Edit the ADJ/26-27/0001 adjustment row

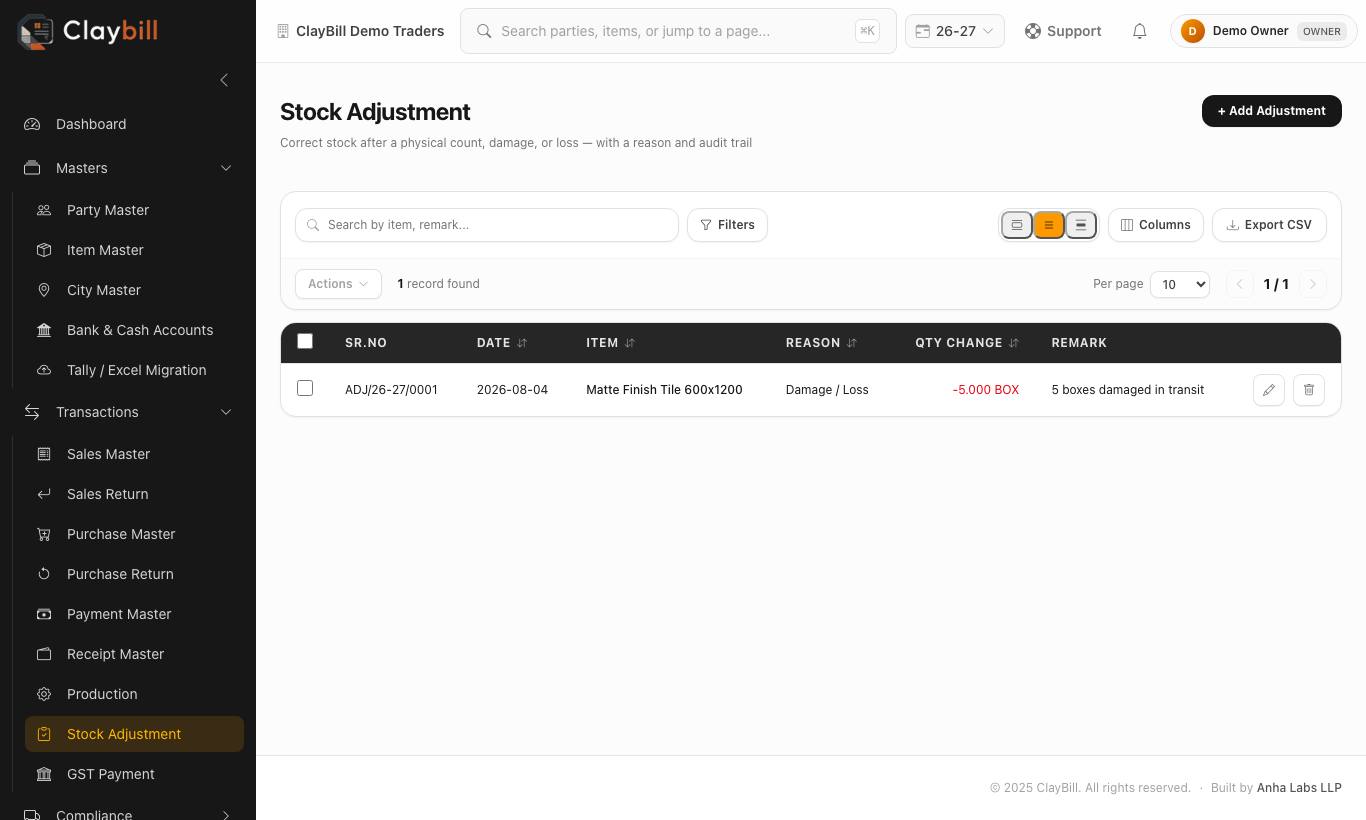[1269, 390]
